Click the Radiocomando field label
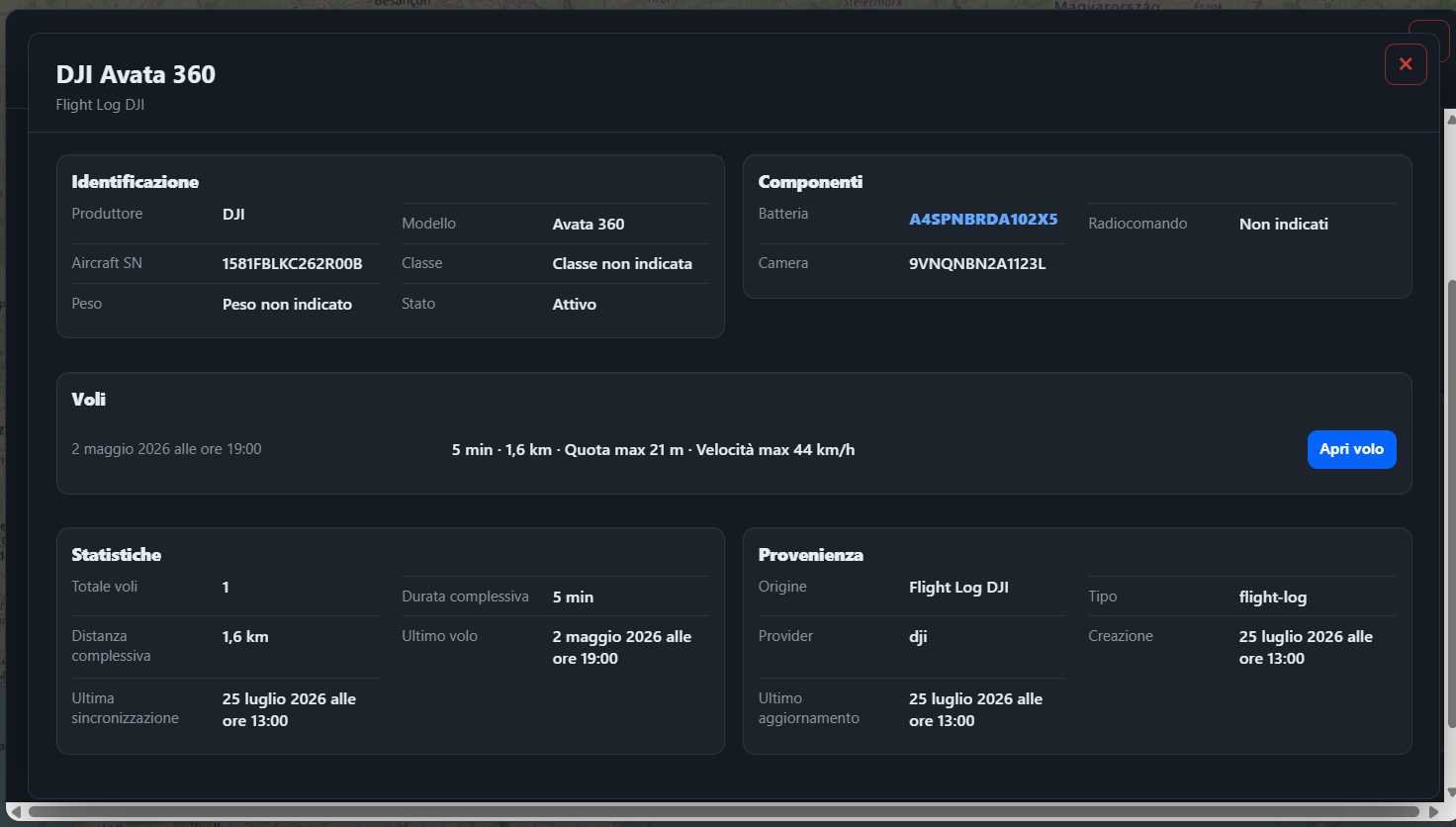 tap(1137, 224)
